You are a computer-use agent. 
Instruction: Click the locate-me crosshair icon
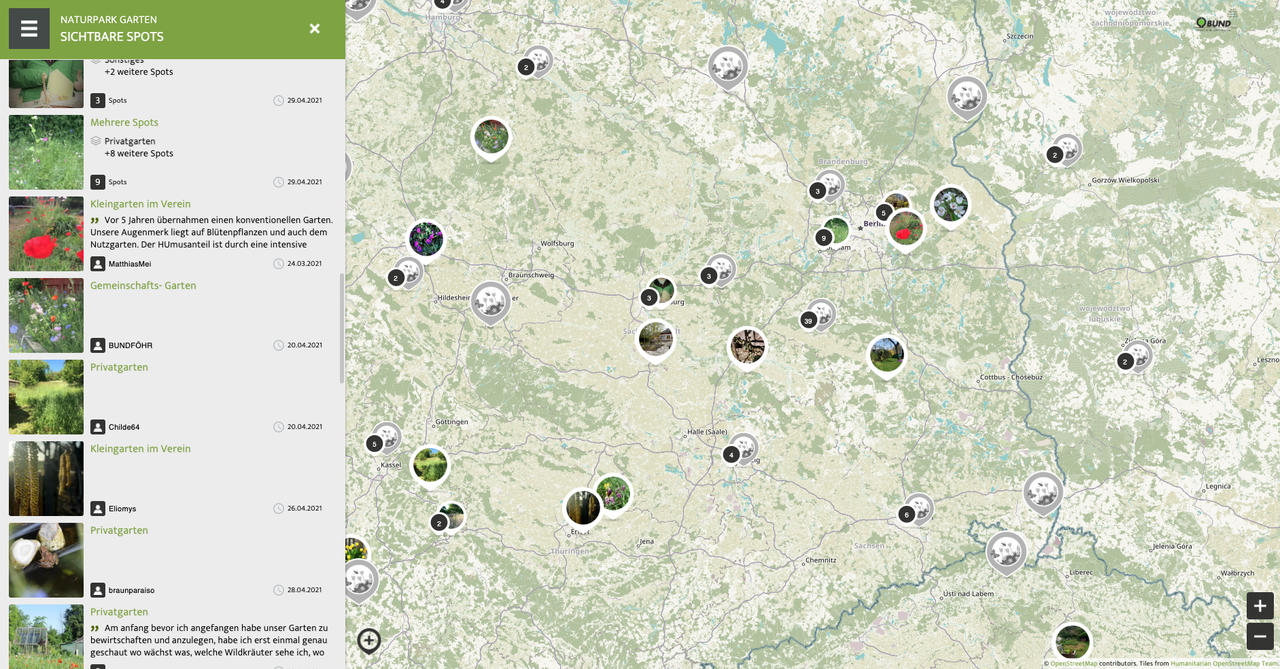[x=369, y=641]
